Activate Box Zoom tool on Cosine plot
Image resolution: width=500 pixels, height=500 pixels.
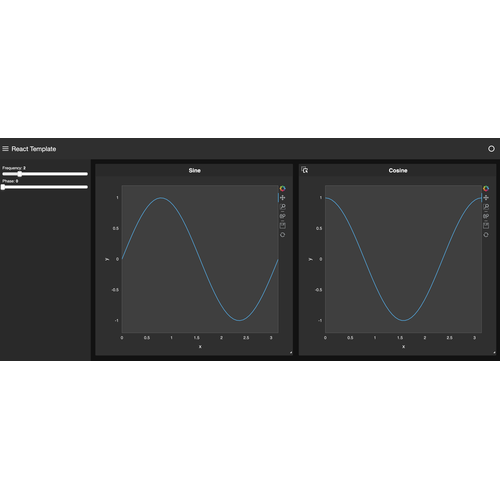tap(486, 207)
